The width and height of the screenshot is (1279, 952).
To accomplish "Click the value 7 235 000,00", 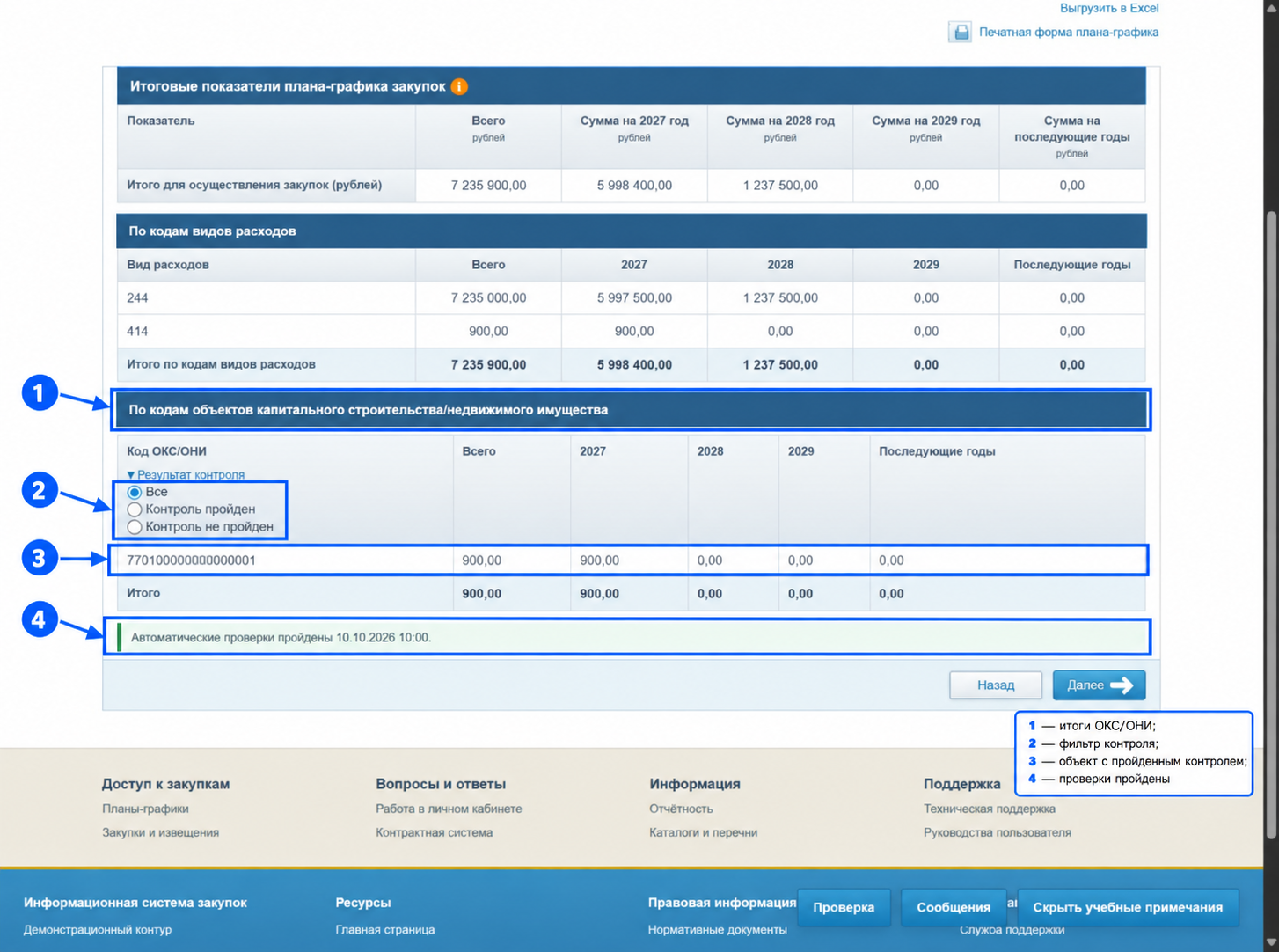I will 488,297.
